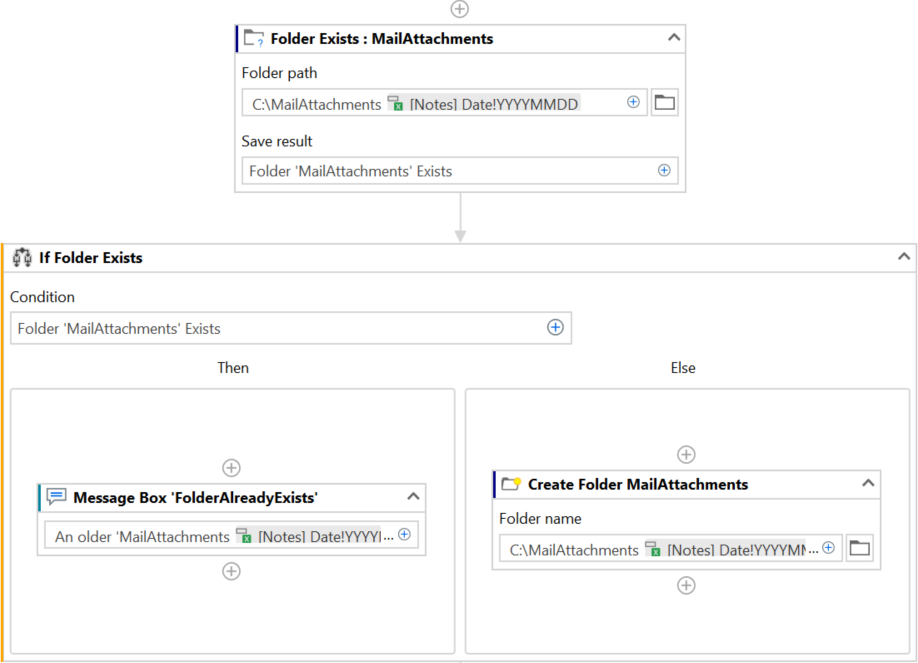Image resolution: width=918 pixels, height=663 pixels.
Task: Add activity below Create Folder in Else branch
Action: [686, 586]
